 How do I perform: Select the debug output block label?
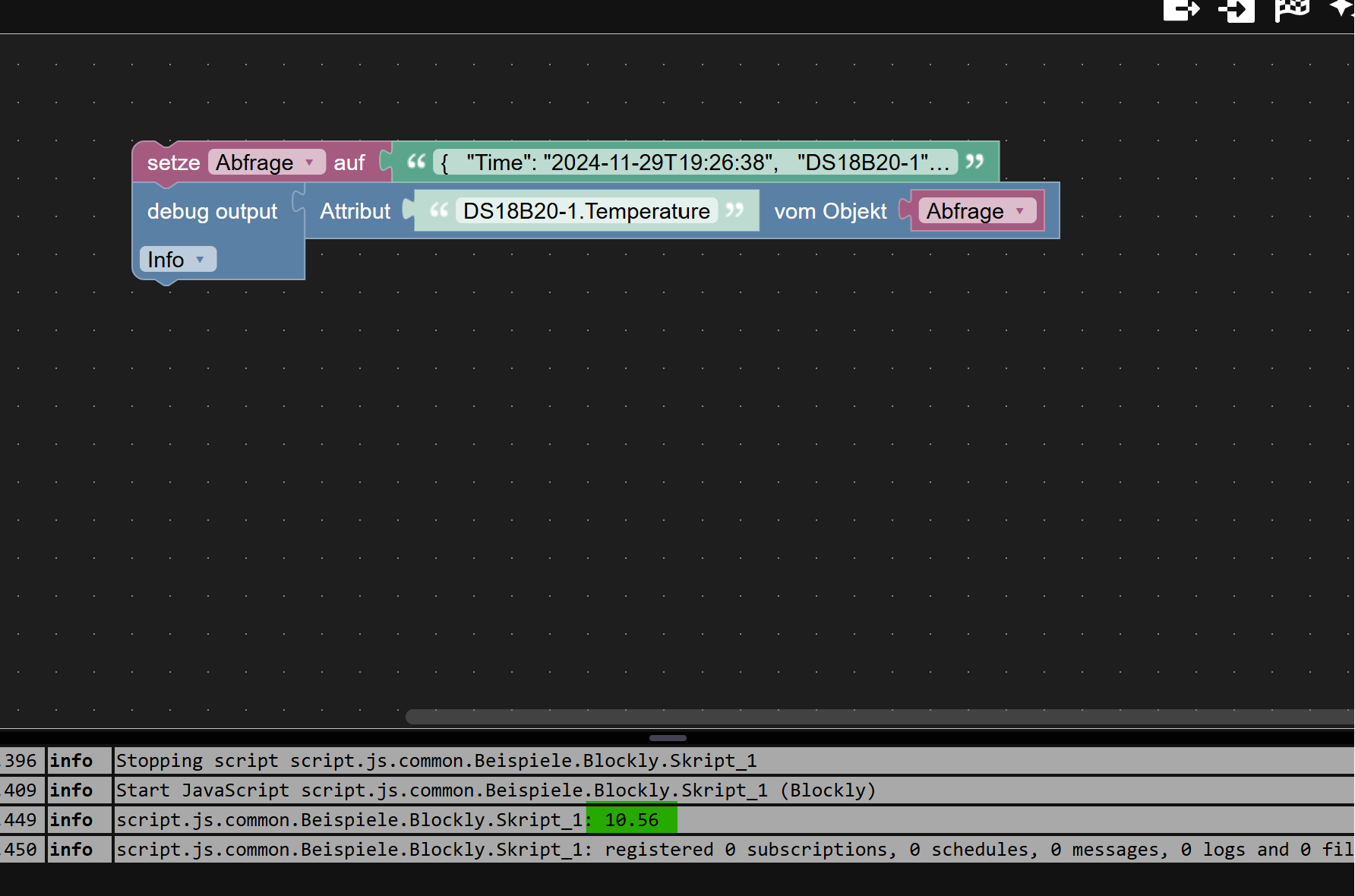click(x=212, y=211)
